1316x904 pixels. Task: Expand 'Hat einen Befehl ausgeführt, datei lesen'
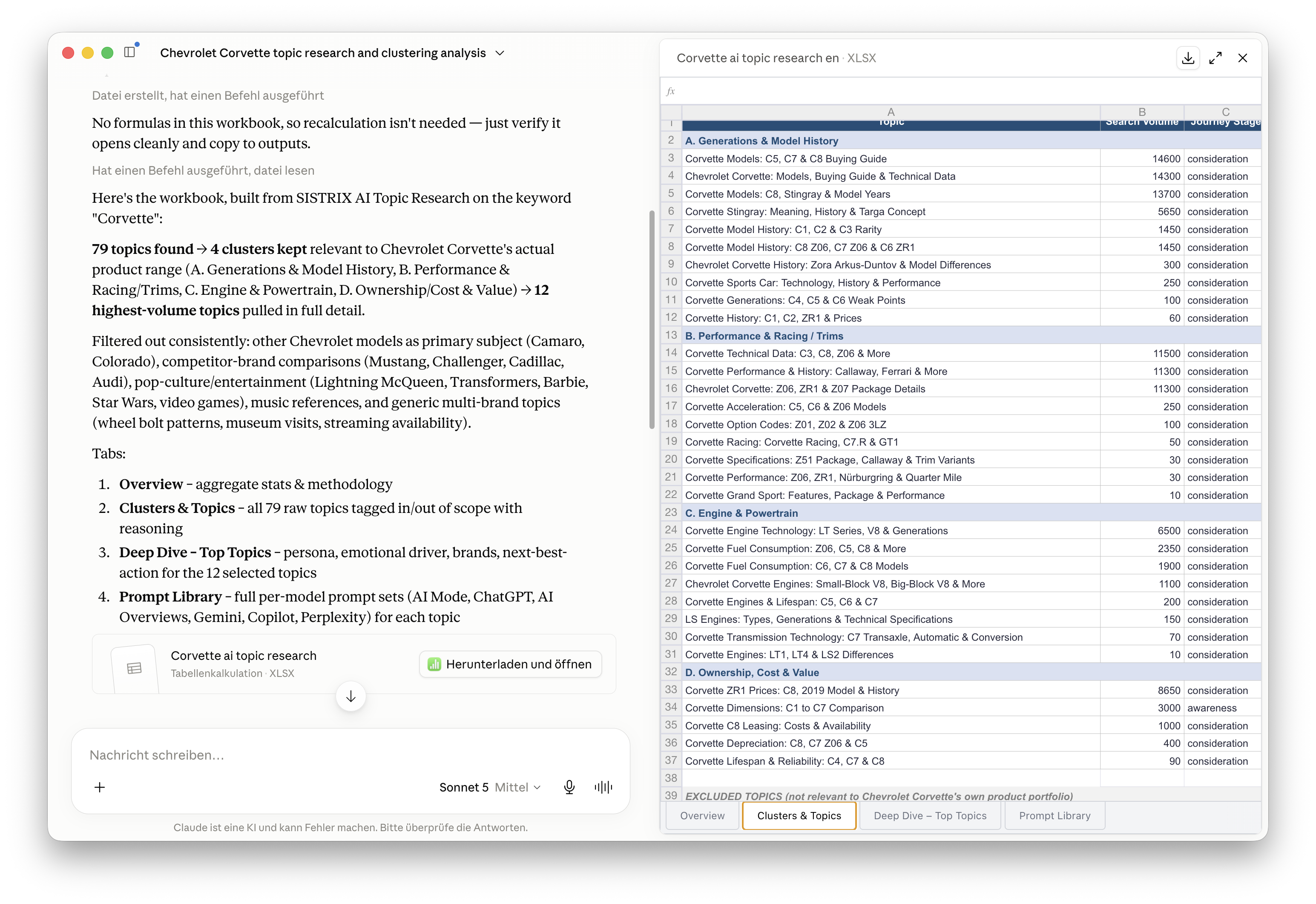203,170
